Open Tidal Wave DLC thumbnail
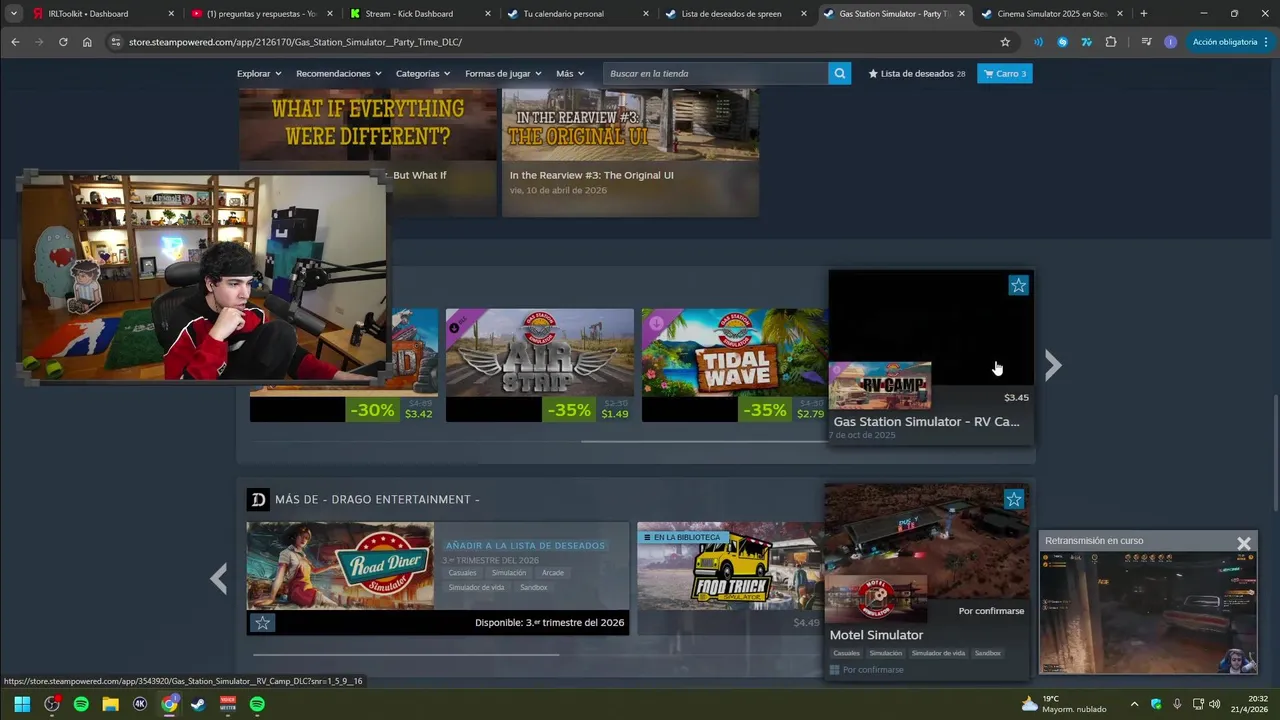This screenshot has height=720, width=1280. pyautogui.click(x=734, y=352)
